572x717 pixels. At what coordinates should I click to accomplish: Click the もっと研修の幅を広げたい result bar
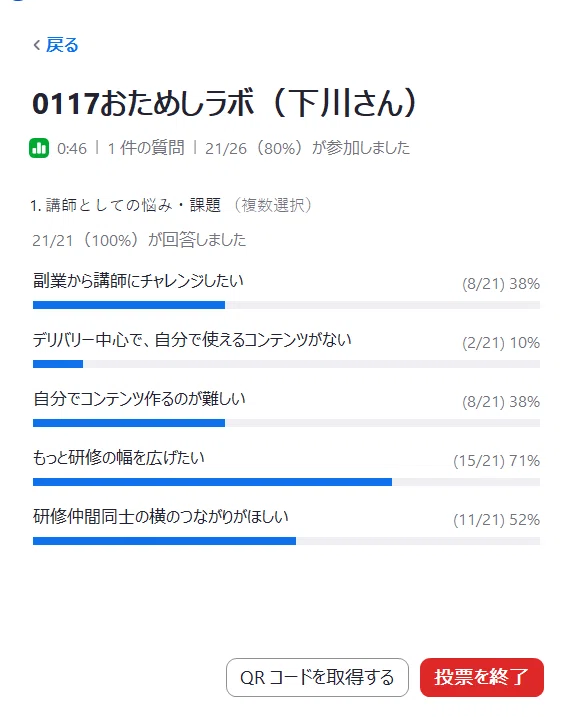(x=286, y=482)
